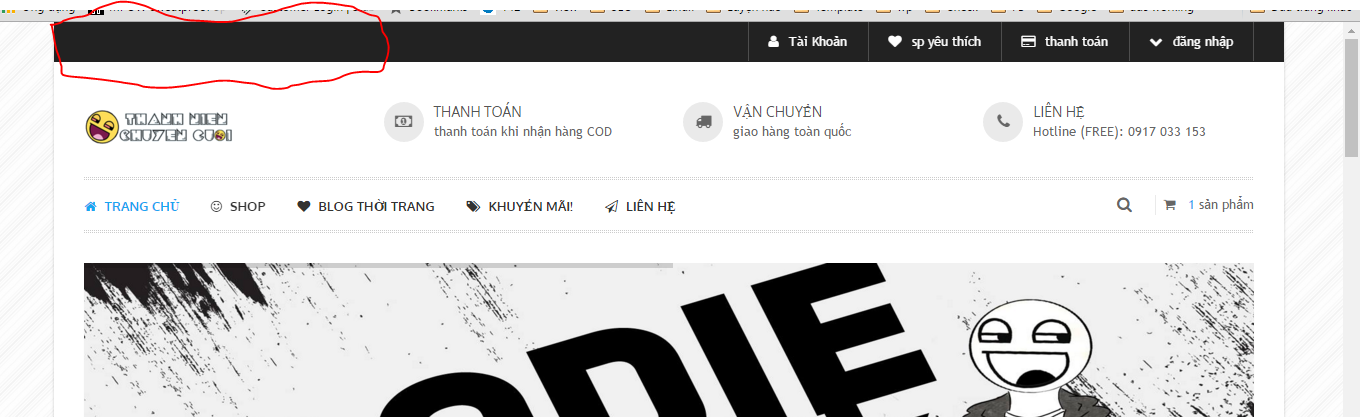1360x417 pixels.
Task: Click the shopping cart icon
Action: click(x=1169, y=205)
